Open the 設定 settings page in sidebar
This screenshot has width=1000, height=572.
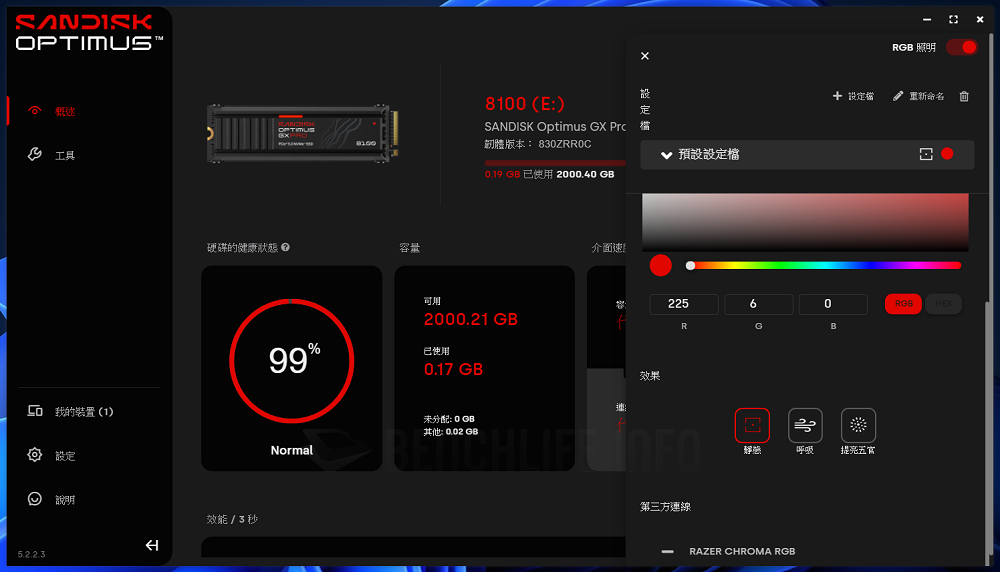click(x=65, y=456)
